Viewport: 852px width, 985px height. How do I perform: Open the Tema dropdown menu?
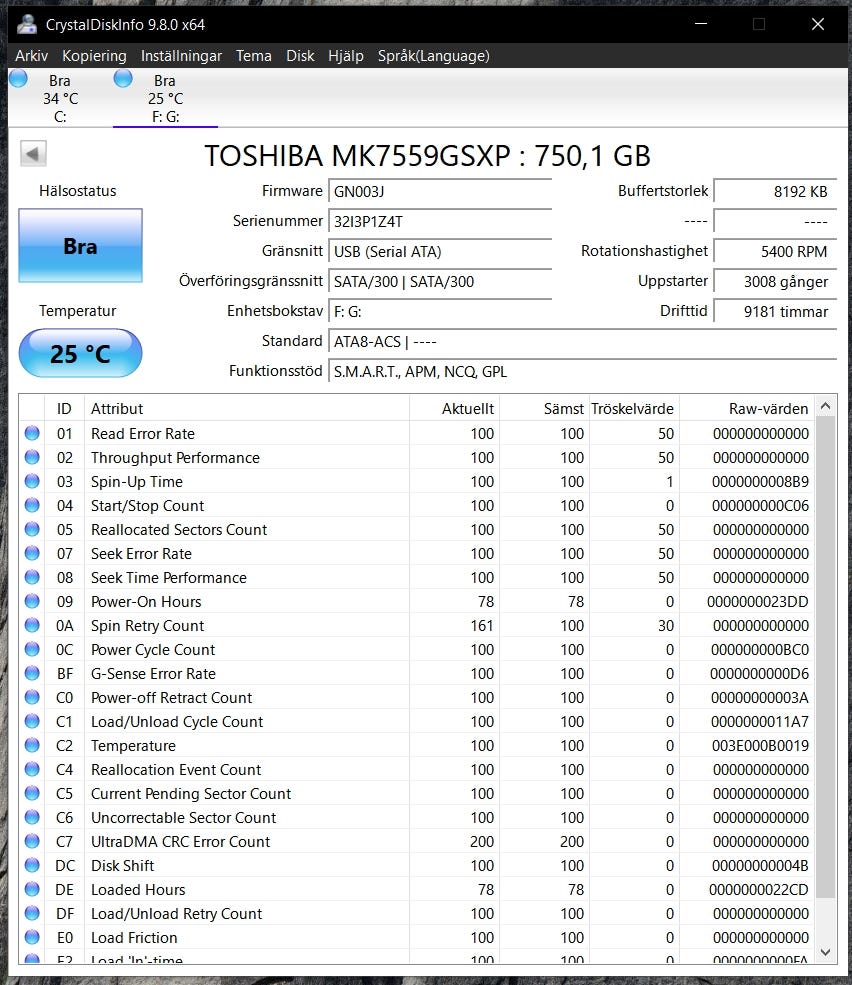[253, 56]
